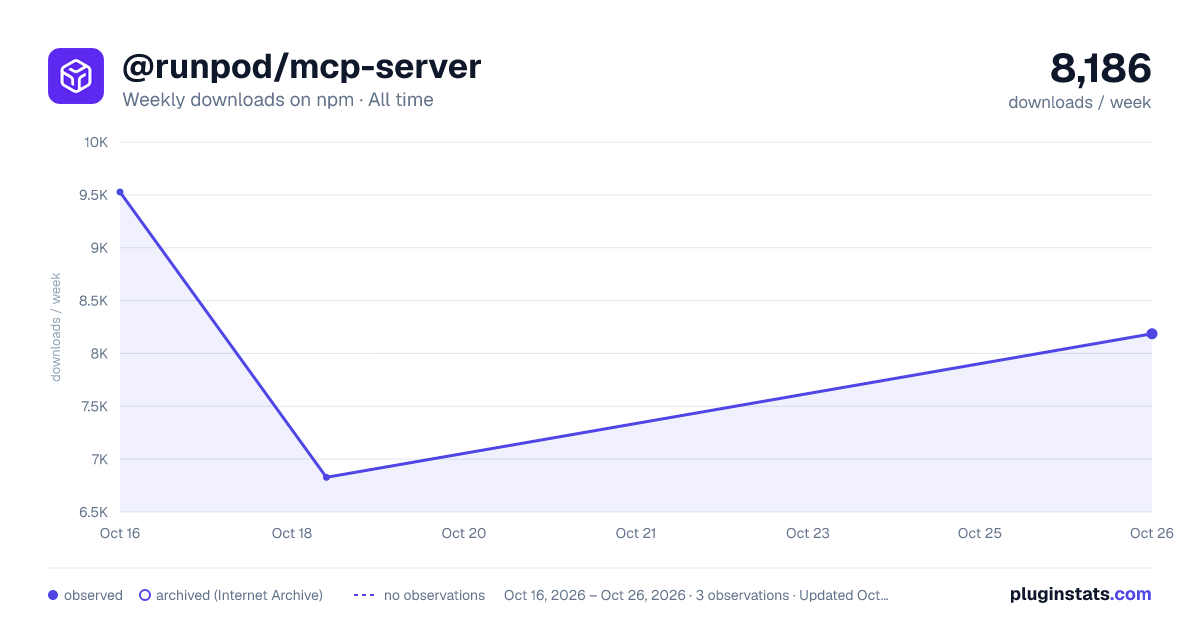The image size is (1200, 630).
Task: Click the Oct 18 x-axis label
Action: coord(292,533)
